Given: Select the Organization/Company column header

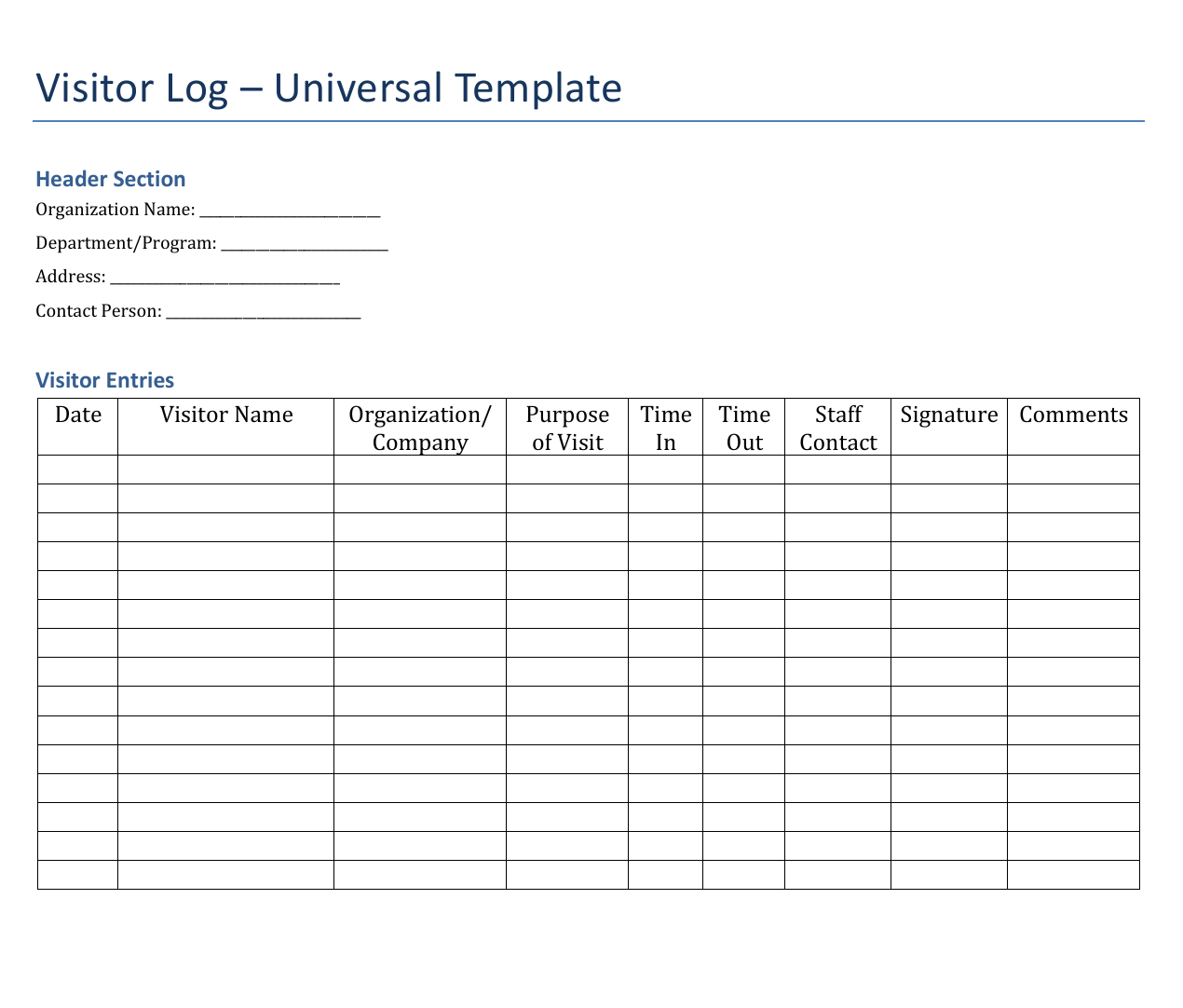Looking at the screenshot, I should pyautogui.click(x=419, y=428).
